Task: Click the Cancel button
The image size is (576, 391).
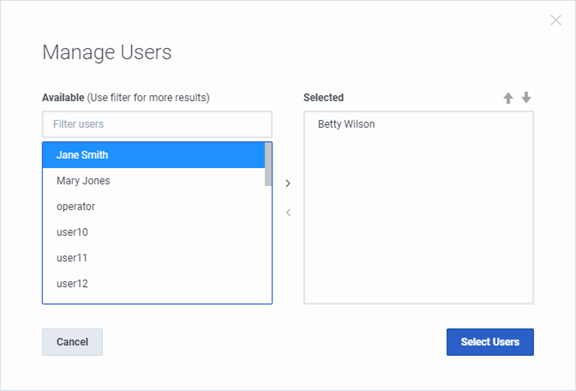Action: [72, 342]
